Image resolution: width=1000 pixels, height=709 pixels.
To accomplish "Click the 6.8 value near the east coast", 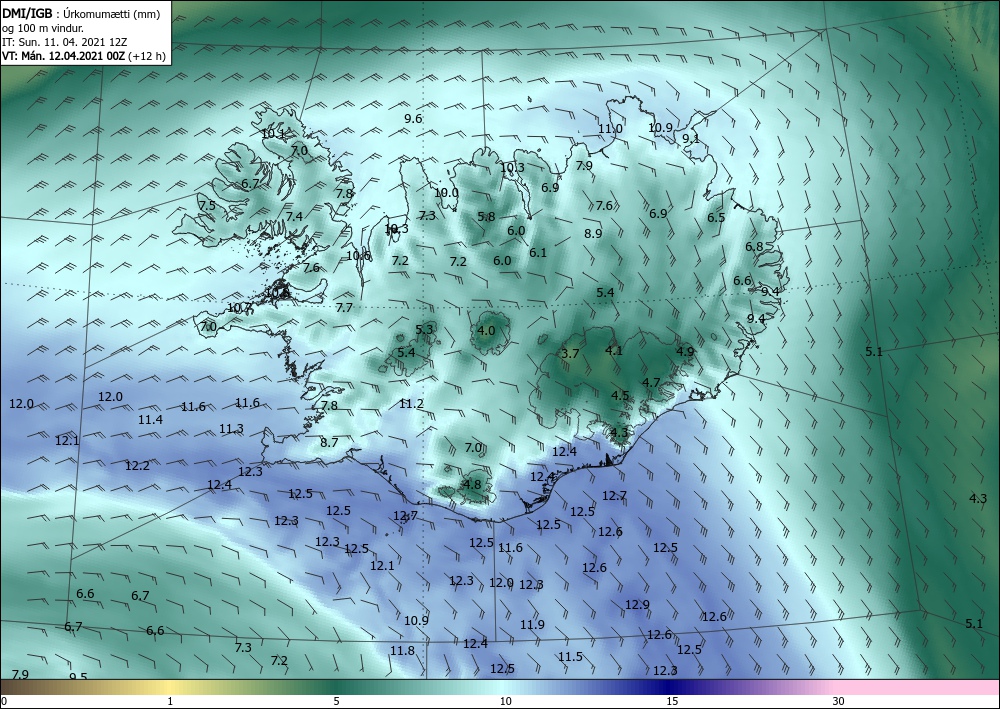I will tap(754, 247).
